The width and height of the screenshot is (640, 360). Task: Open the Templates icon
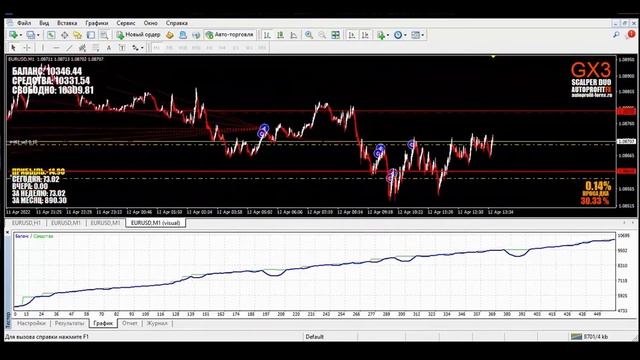[416, 35]
